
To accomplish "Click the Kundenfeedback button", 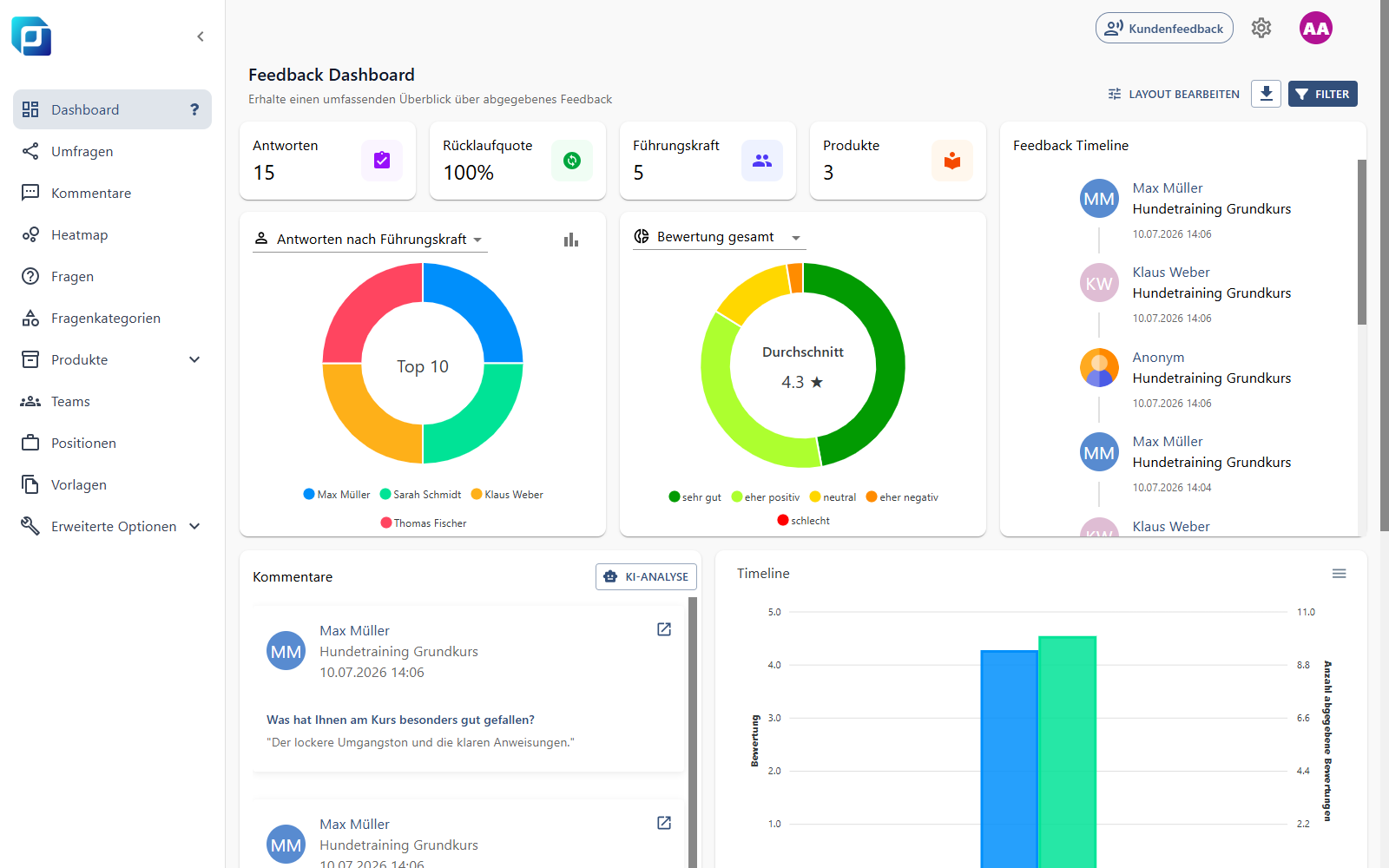I will tap(1164, 28).
